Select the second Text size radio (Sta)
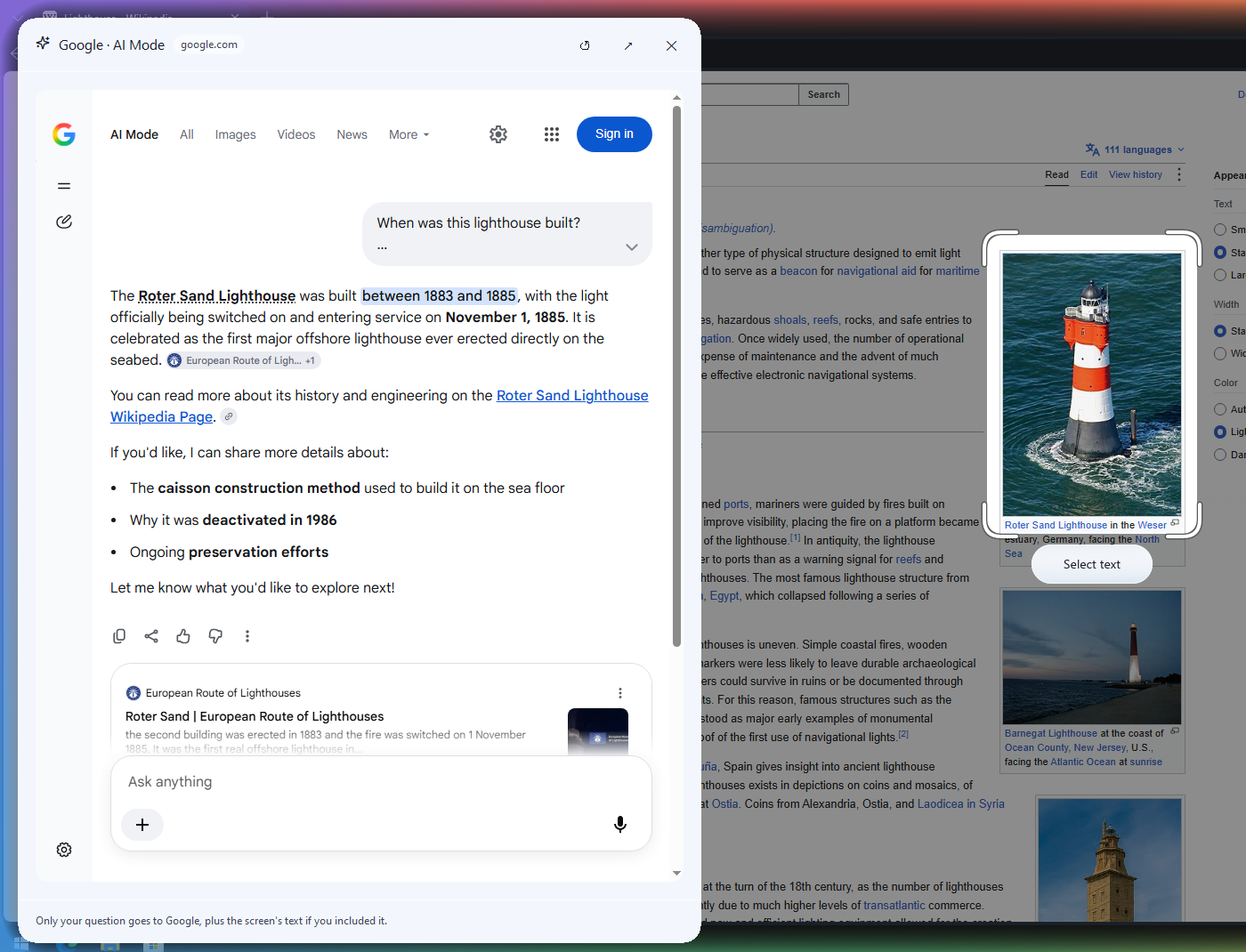This screenshot has width=1246, height=952. point(1220,253)
